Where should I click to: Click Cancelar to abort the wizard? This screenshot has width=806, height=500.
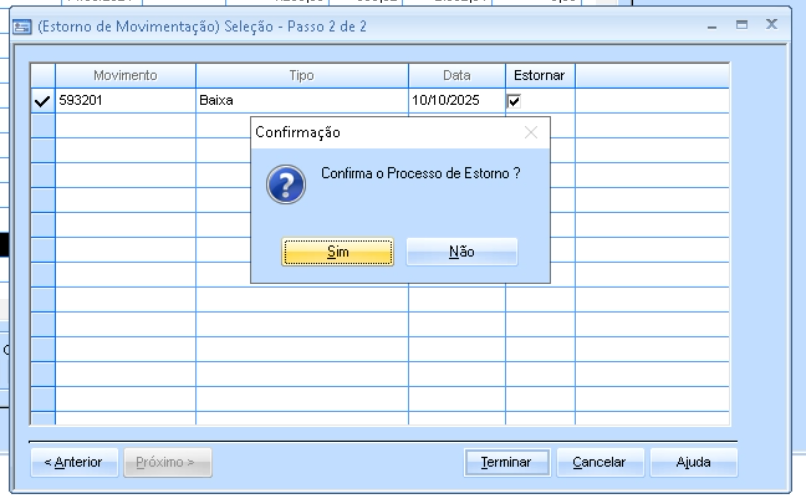(x=599, y=462)
